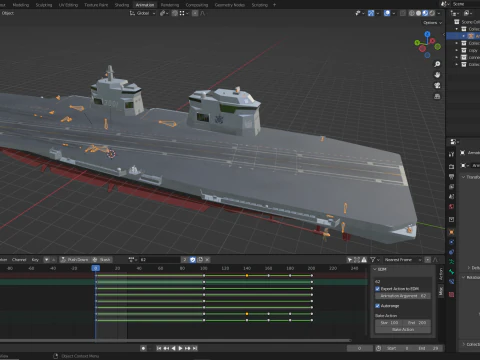Select material preview viewport shading
Viewport: 480px width, 360px height.
pos(425,13)
